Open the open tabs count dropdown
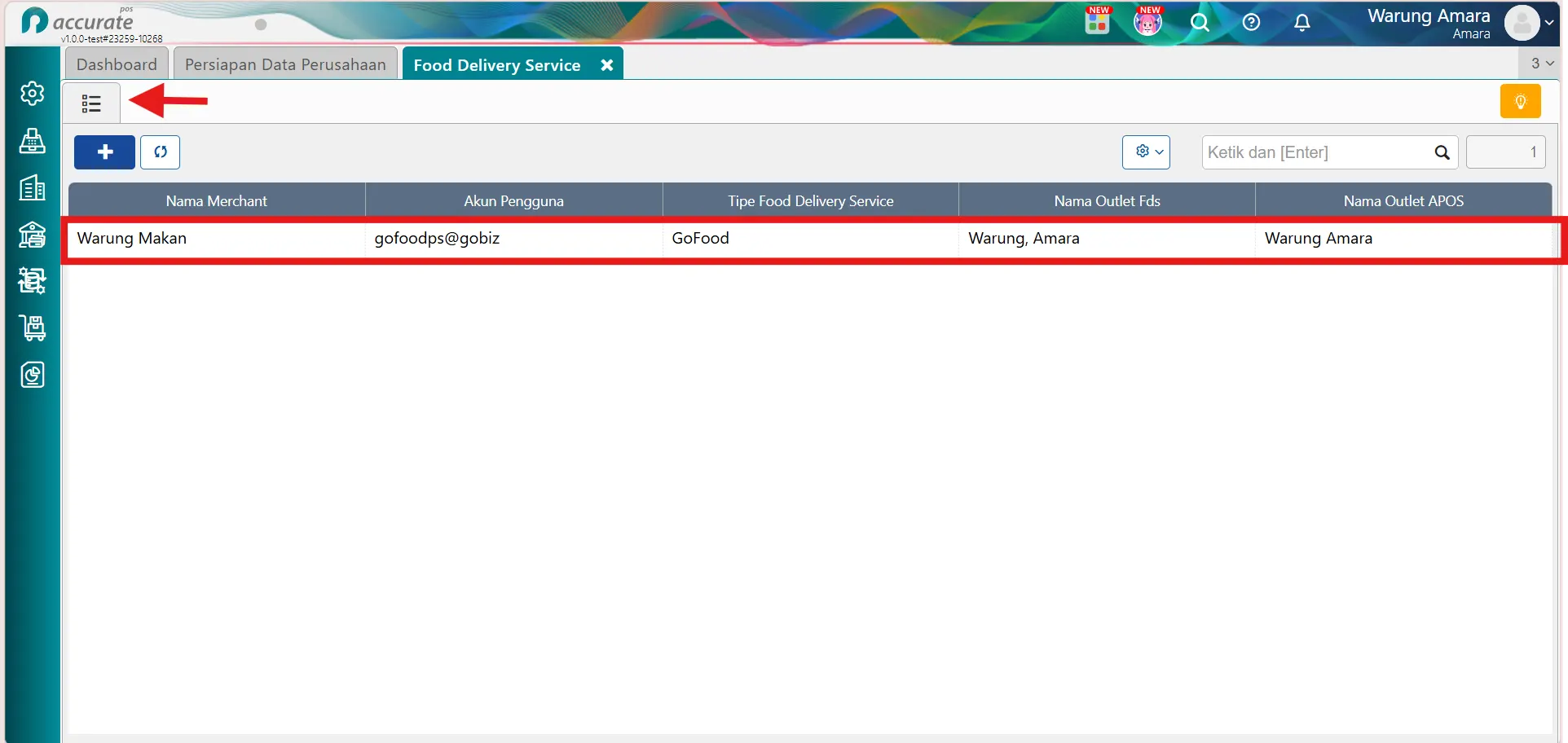This screenshot has width=1568, height=743. click(1540, 63)
